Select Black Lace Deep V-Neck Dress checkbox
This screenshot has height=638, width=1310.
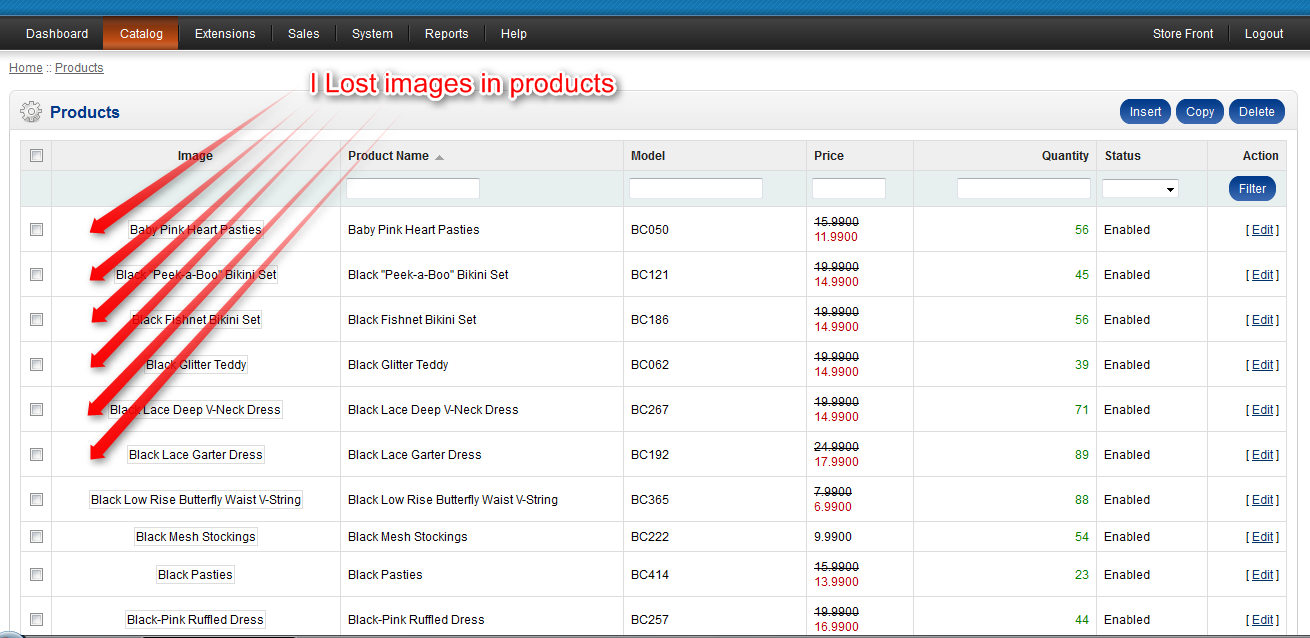[x=36, y=409]
